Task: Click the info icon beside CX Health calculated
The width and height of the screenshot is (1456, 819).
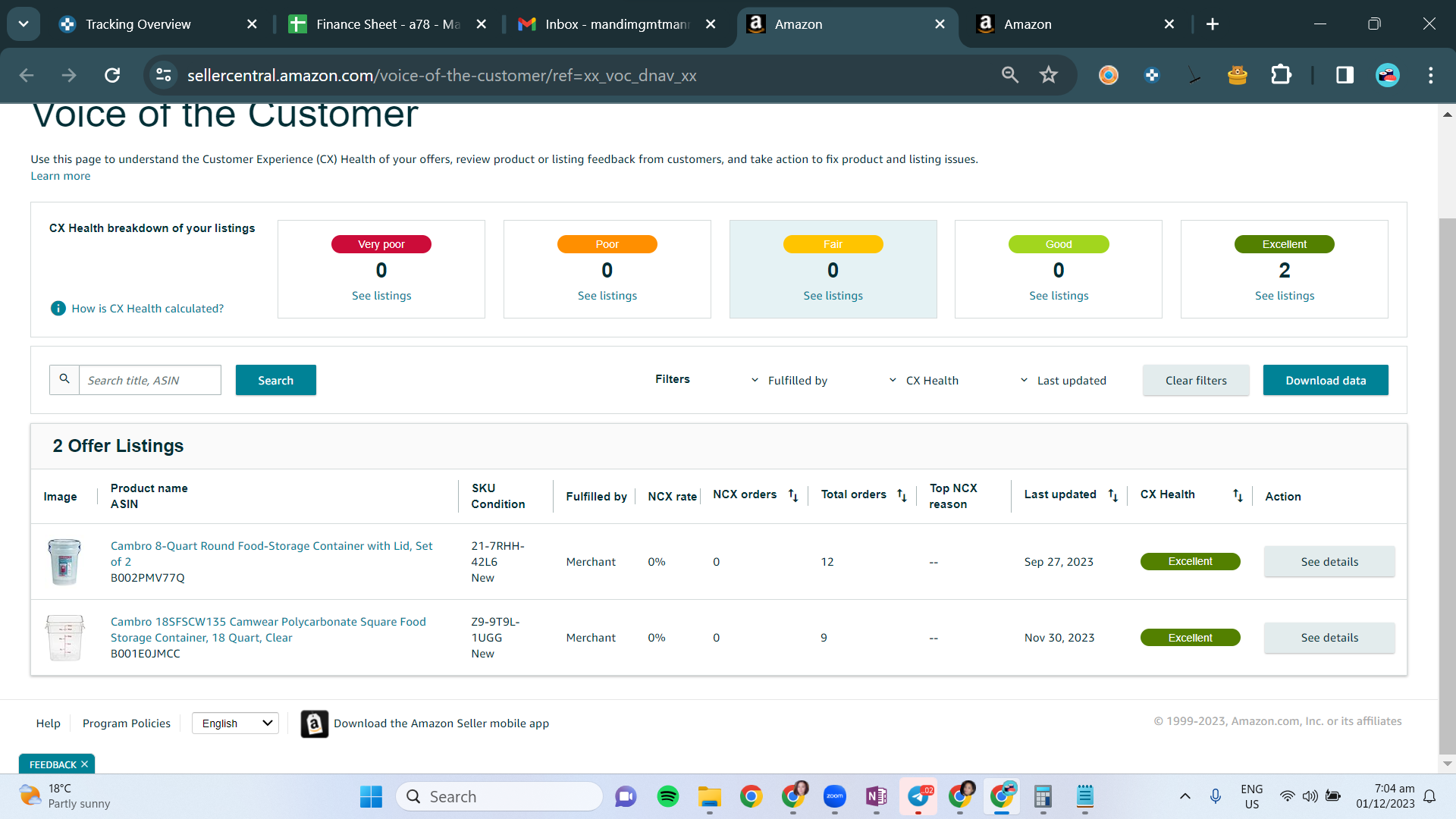Action: pos(58,308)
